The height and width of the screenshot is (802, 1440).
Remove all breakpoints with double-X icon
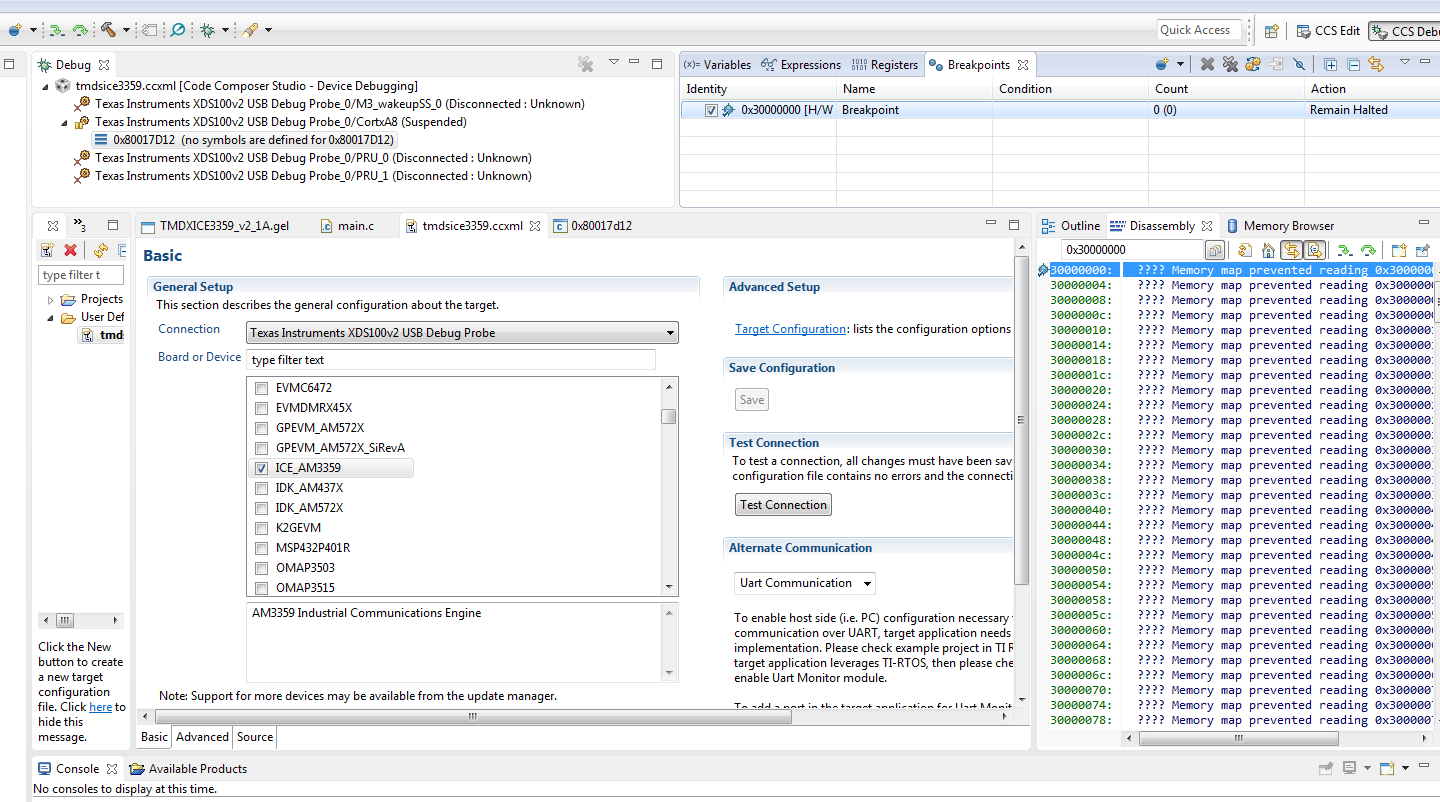tap(1230, 64)
